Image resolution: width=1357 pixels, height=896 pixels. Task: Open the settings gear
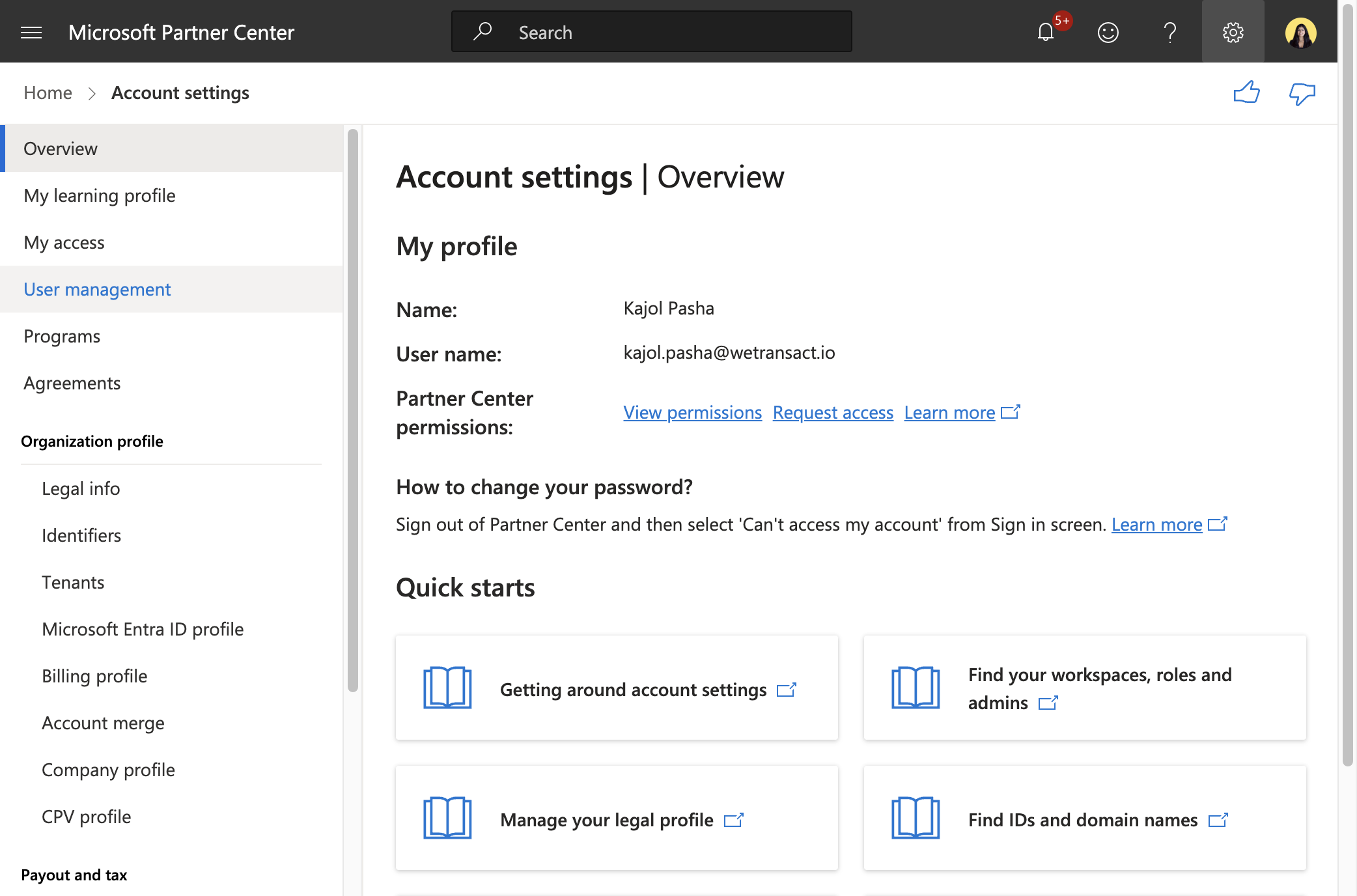1233,32
